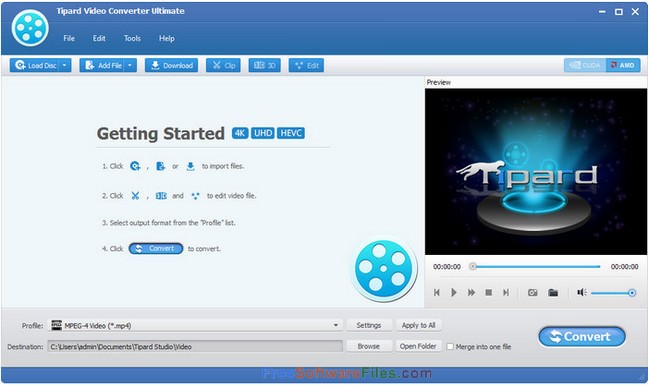Click the Download toolbar button
The image size is (649, 388).
171,65
